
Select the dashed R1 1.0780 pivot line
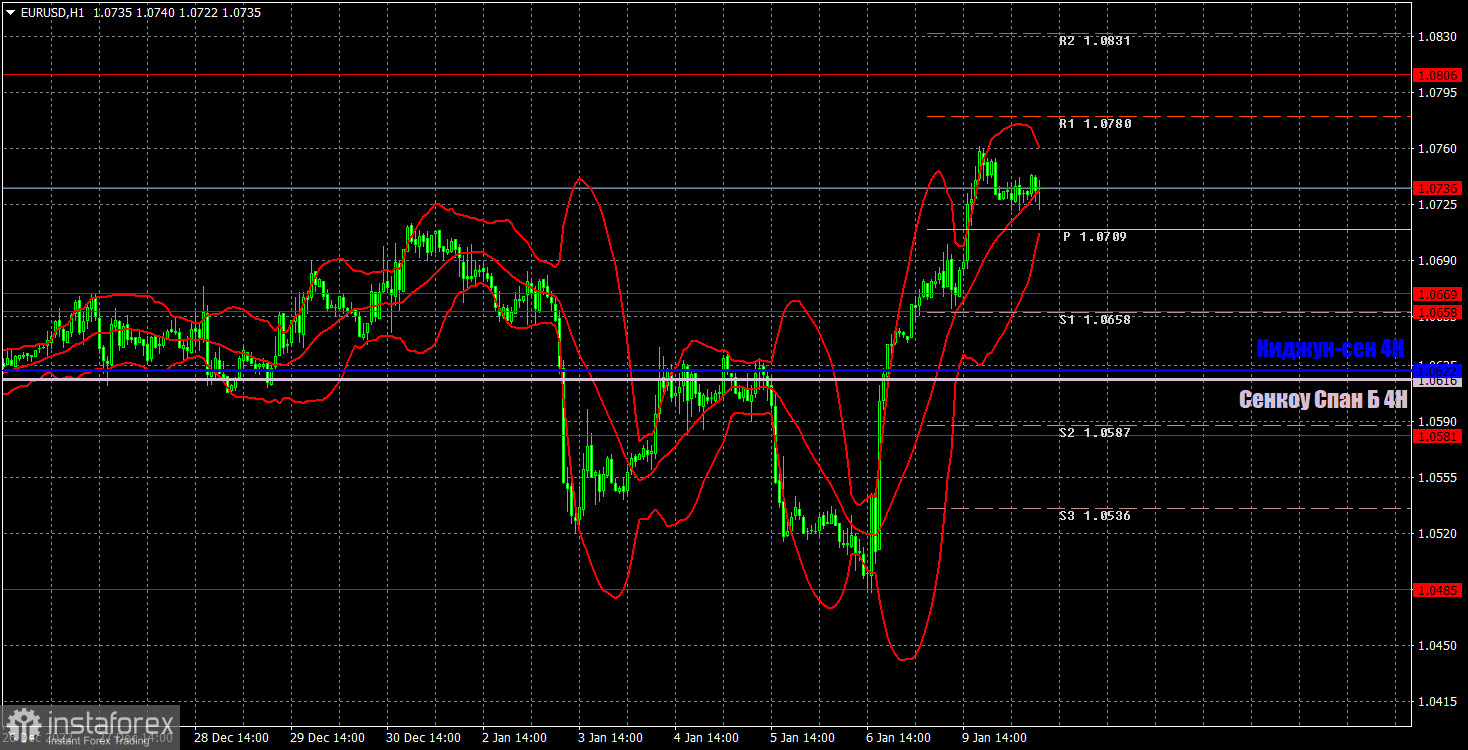(1168, 117)
